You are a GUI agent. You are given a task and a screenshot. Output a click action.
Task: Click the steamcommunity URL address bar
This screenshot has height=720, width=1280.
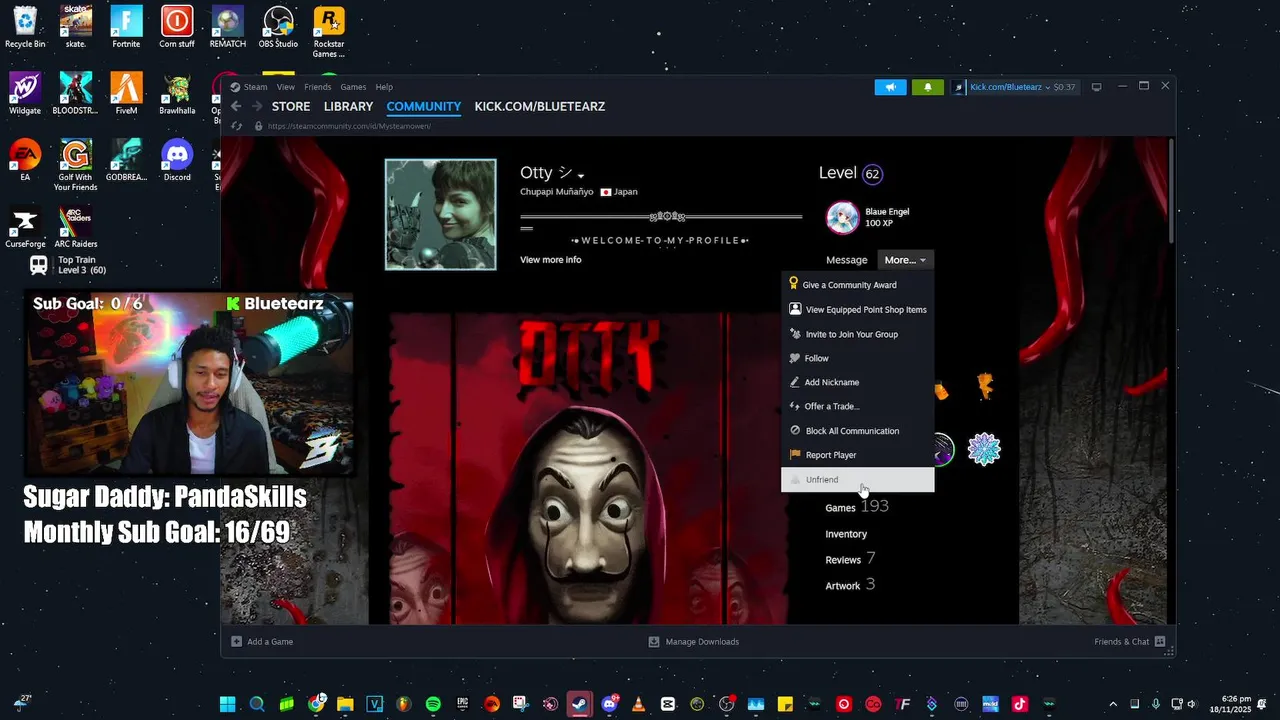pos(350,126)
